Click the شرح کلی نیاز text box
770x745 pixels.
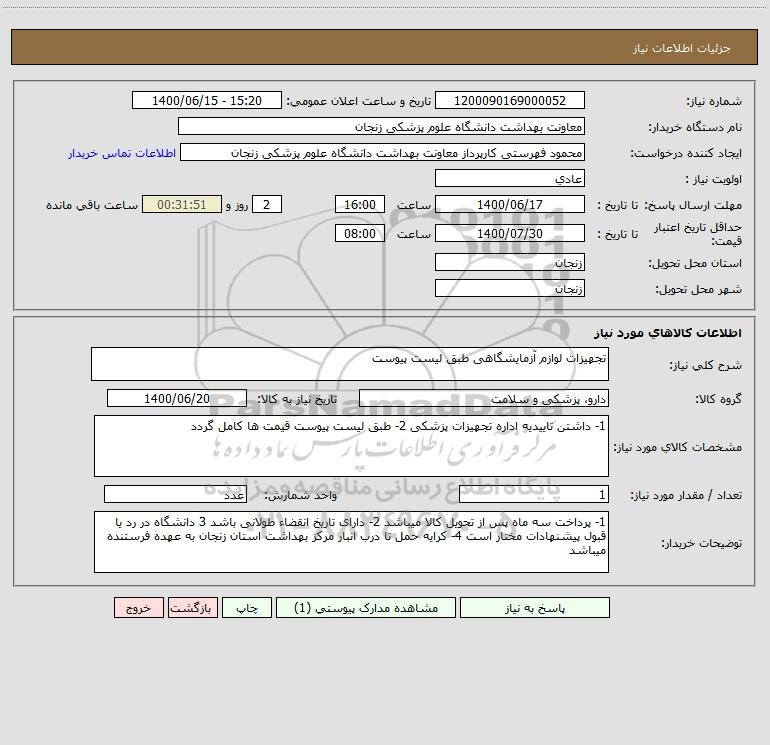350,364
